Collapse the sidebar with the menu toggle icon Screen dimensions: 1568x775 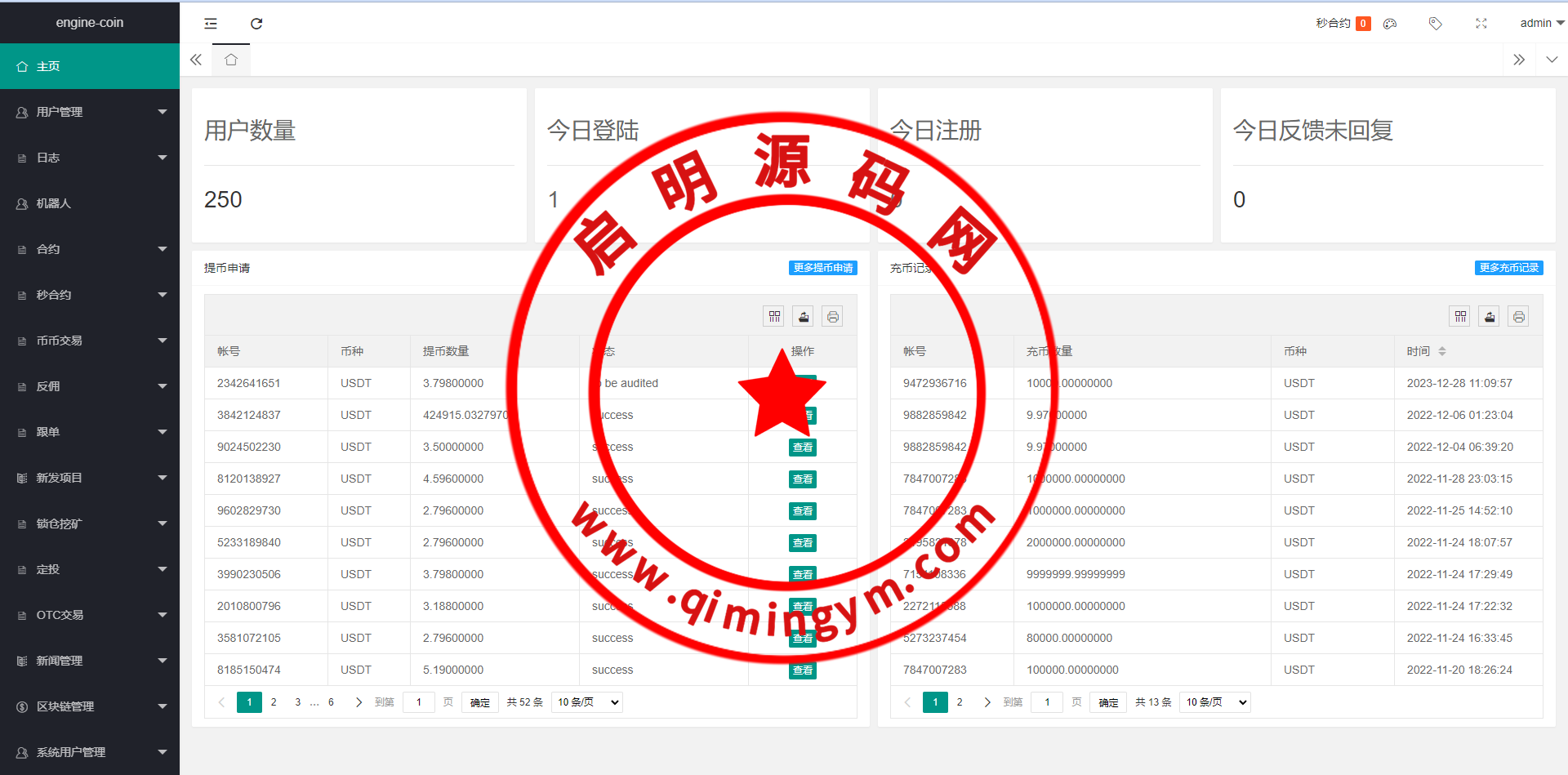click(211, 24)
